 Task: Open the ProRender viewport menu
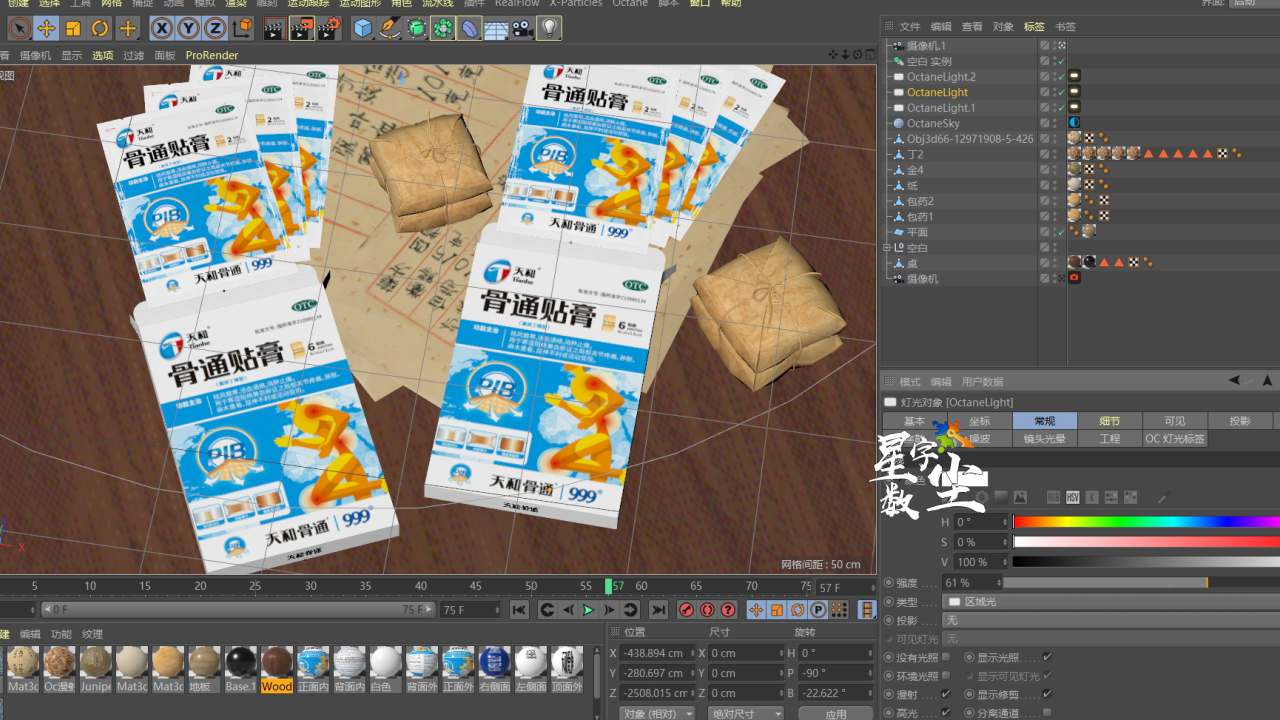212,56
